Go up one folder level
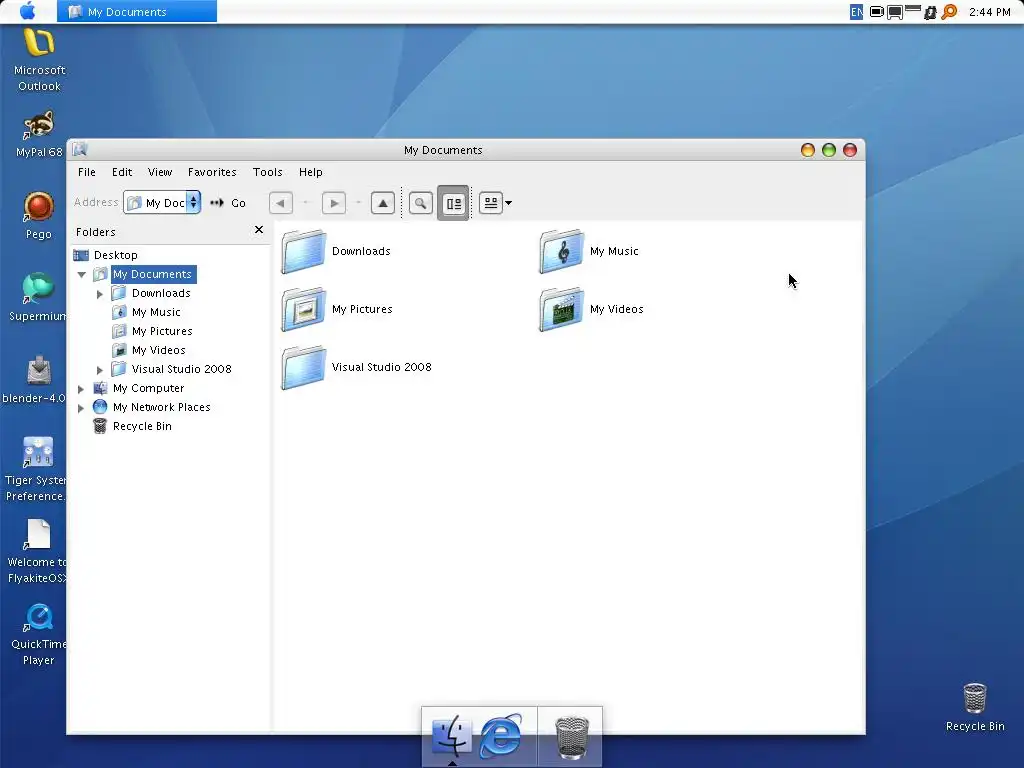This screenshot has width=1024, height=768. point(383,203)
